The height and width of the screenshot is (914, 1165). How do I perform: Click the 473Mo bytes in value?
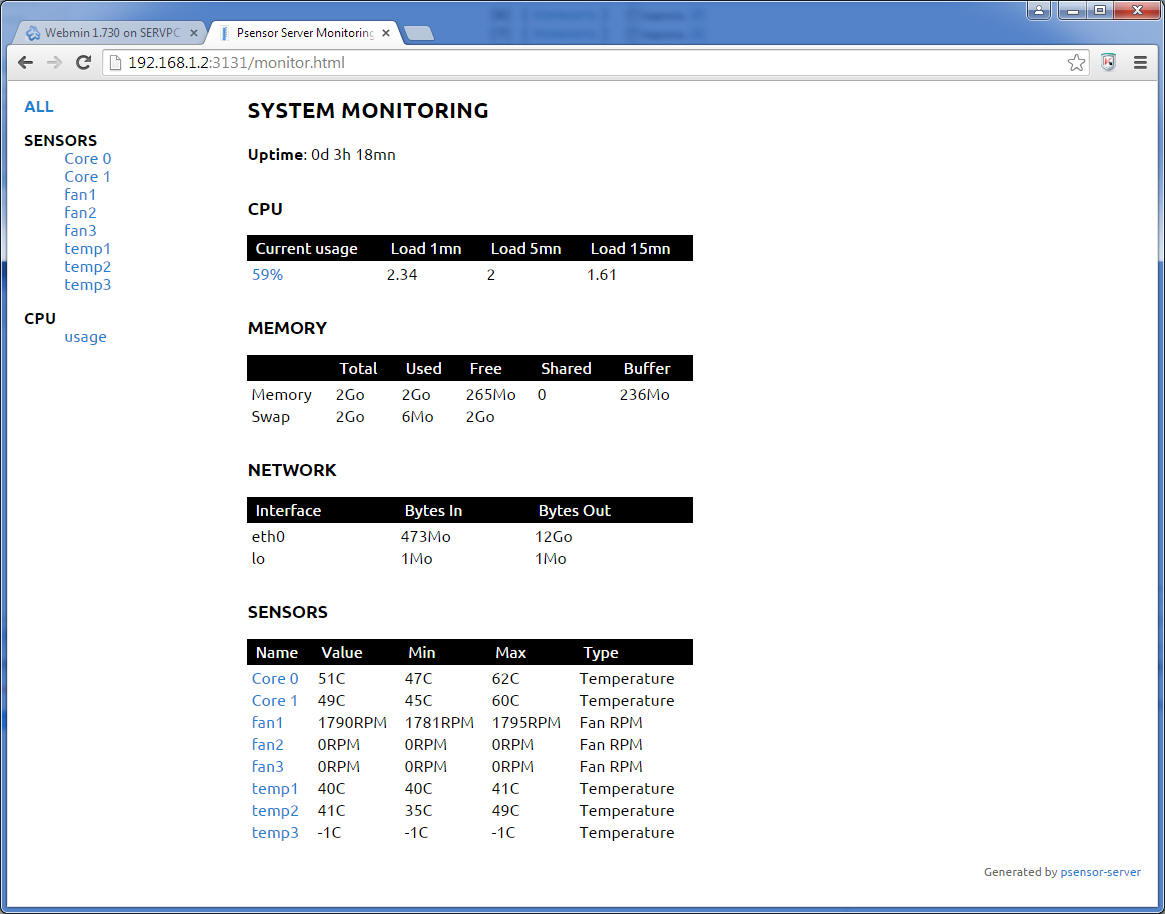click(426, 537)
